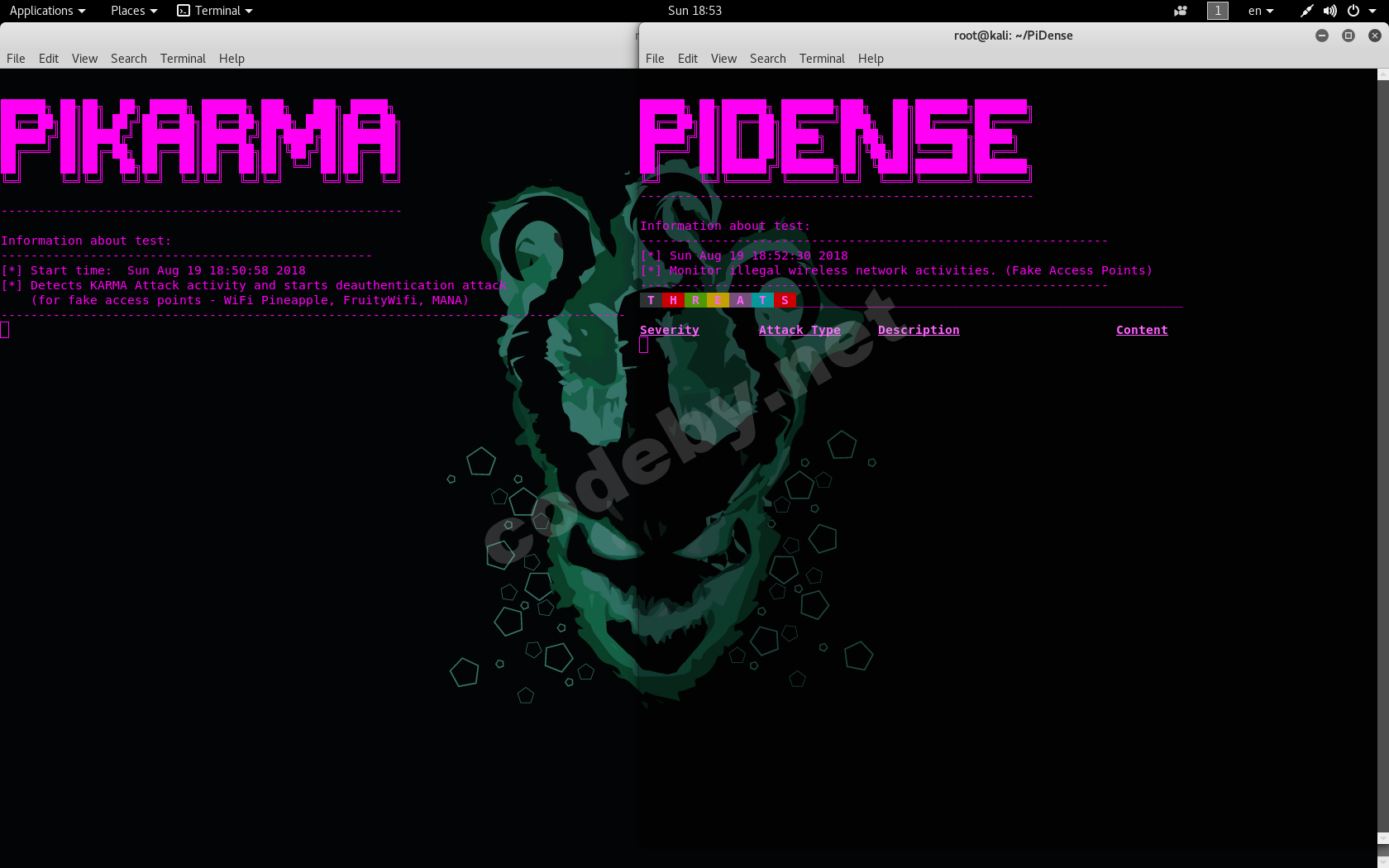This screenshot has height=868, width=1389.
Task: Click the Severity column header
Action: coord(670,330)
